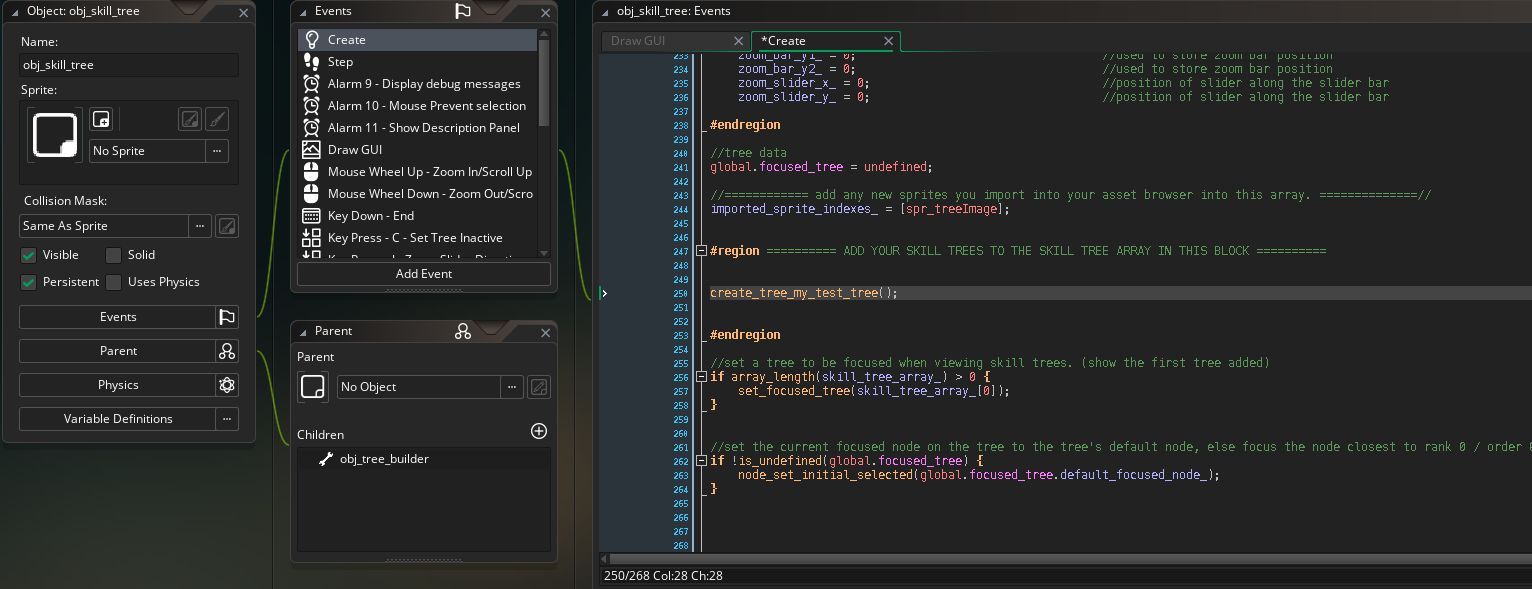Click the new sprite icon beside the sprite preview

(x=100, y=120)
